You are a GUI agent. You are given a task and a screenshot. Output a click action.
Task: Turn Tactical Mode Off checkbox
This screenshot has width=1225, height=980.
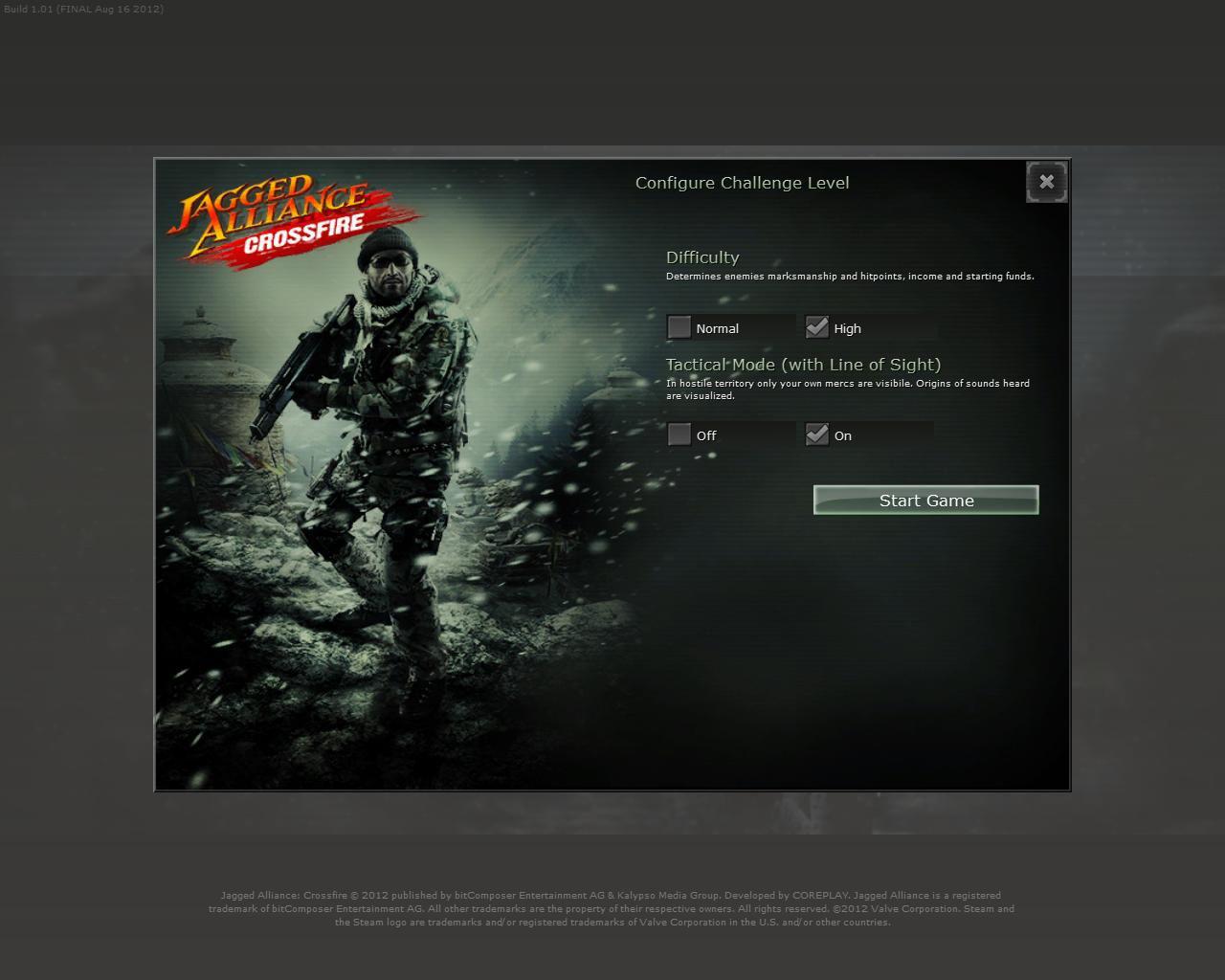pos(679,434)
